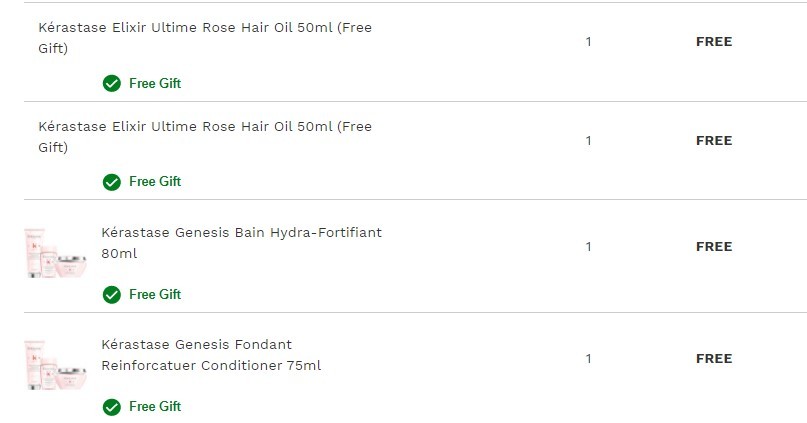Click the green checkmark in the first Elixir Ultime Rose row
Image resolution: width=807 pixels, height=423 pixels.
point(112,83)
